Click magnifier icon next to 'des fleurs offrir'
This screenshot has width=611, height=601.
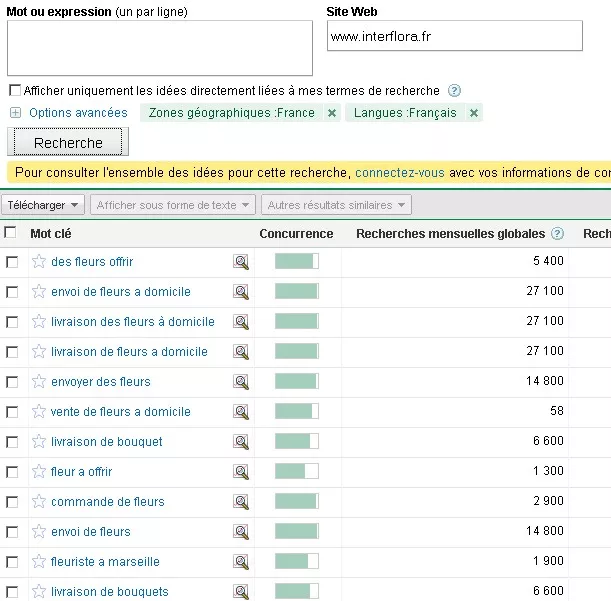[x=241, y=262]
